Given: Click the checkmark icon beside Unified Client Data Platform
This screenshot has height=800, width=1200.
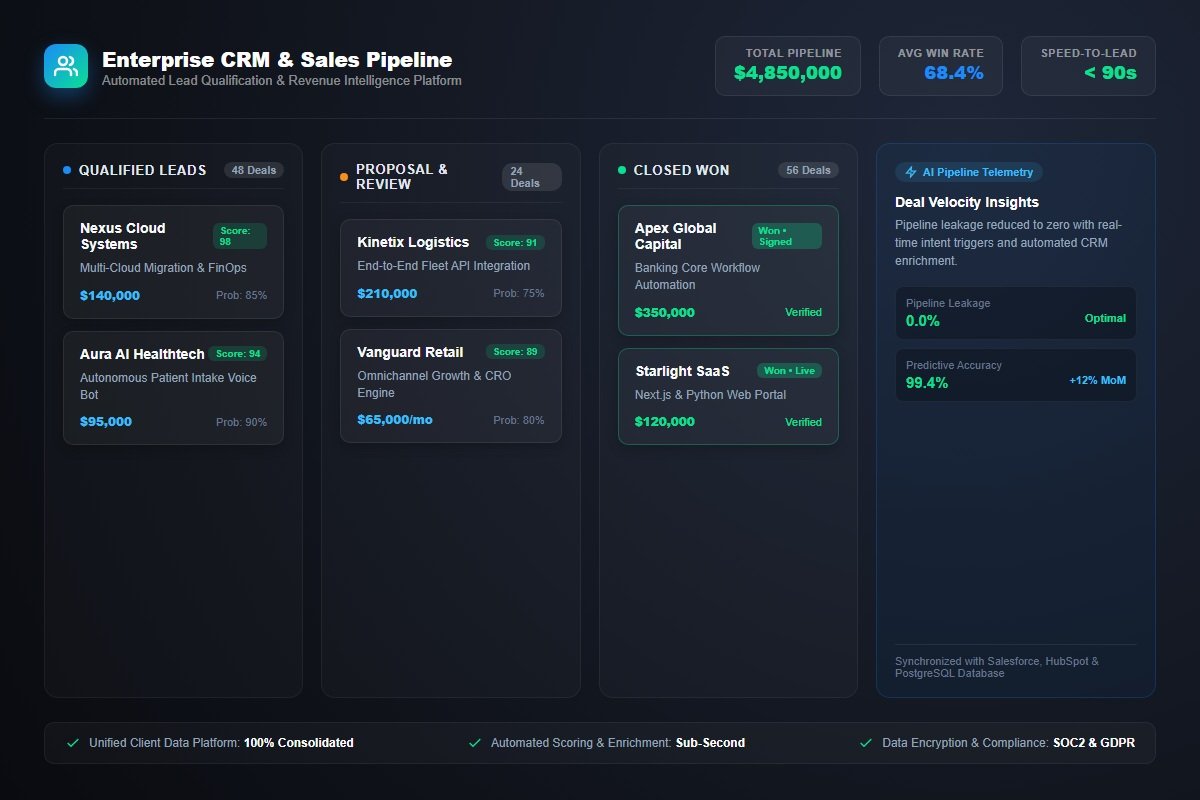Looking at the screenshot, I should tap(73, 743).
